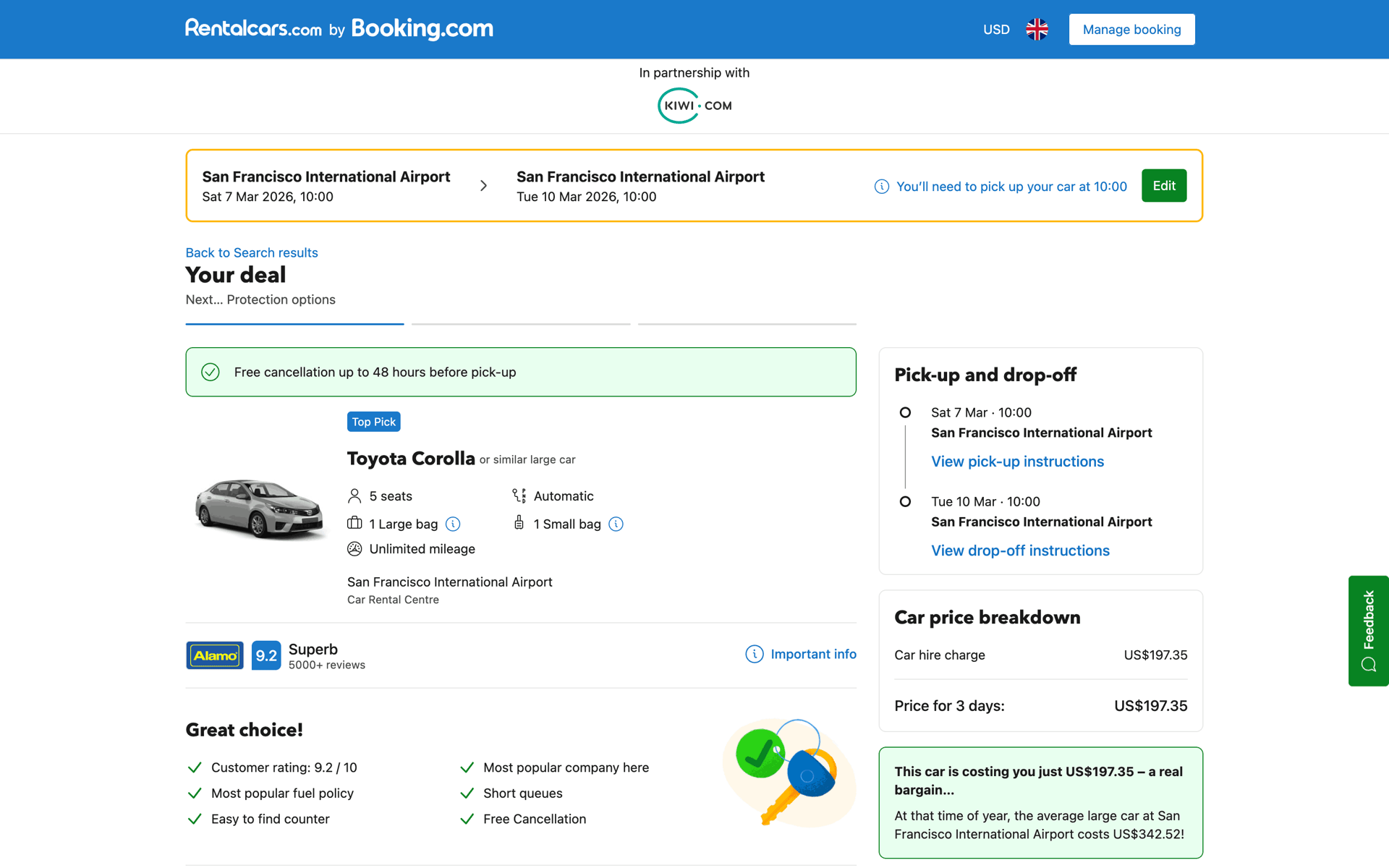Click the third grey progress step bar
This screenshot has width=1389, height=868.
tap(747, 324)
